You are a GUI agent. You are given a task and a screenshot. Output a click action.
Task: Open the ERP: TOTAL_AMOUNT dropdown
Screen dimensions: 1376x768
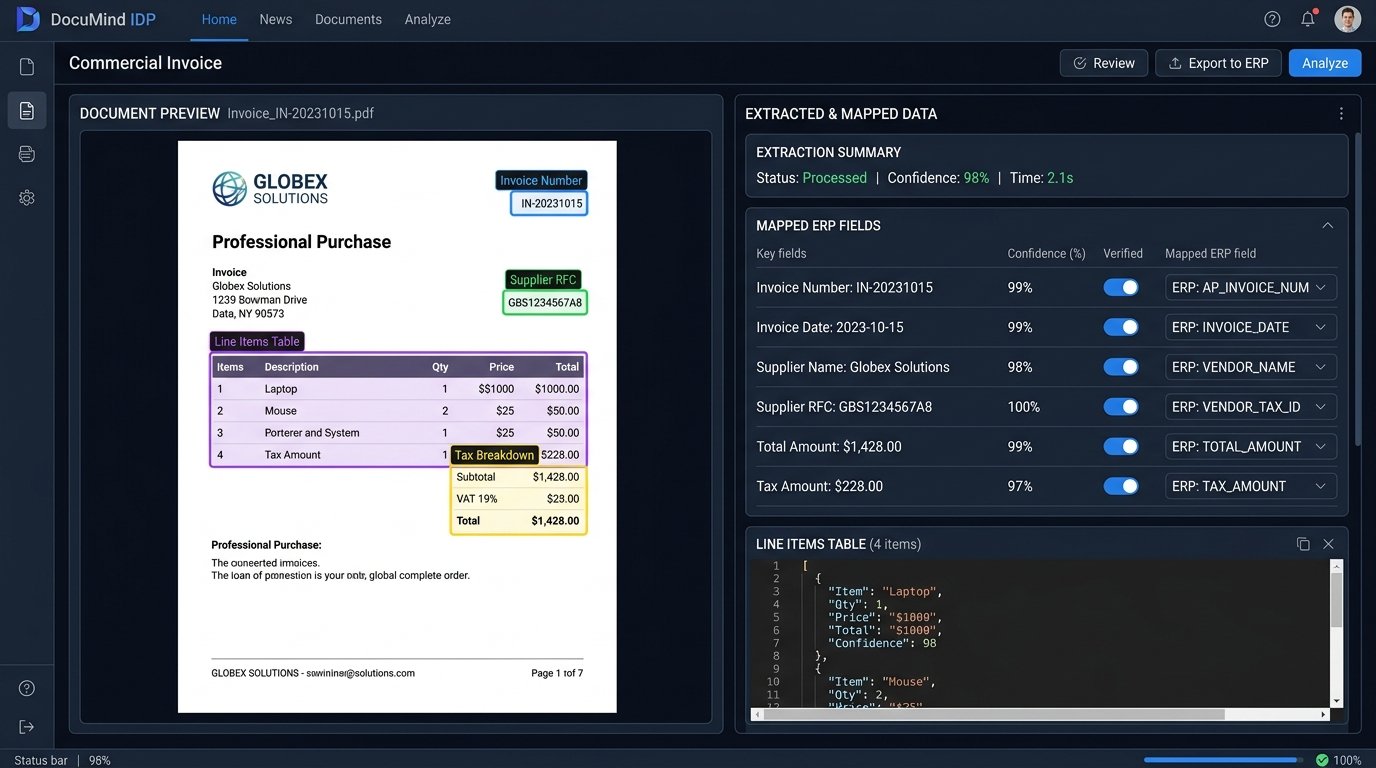[1251, 446]
